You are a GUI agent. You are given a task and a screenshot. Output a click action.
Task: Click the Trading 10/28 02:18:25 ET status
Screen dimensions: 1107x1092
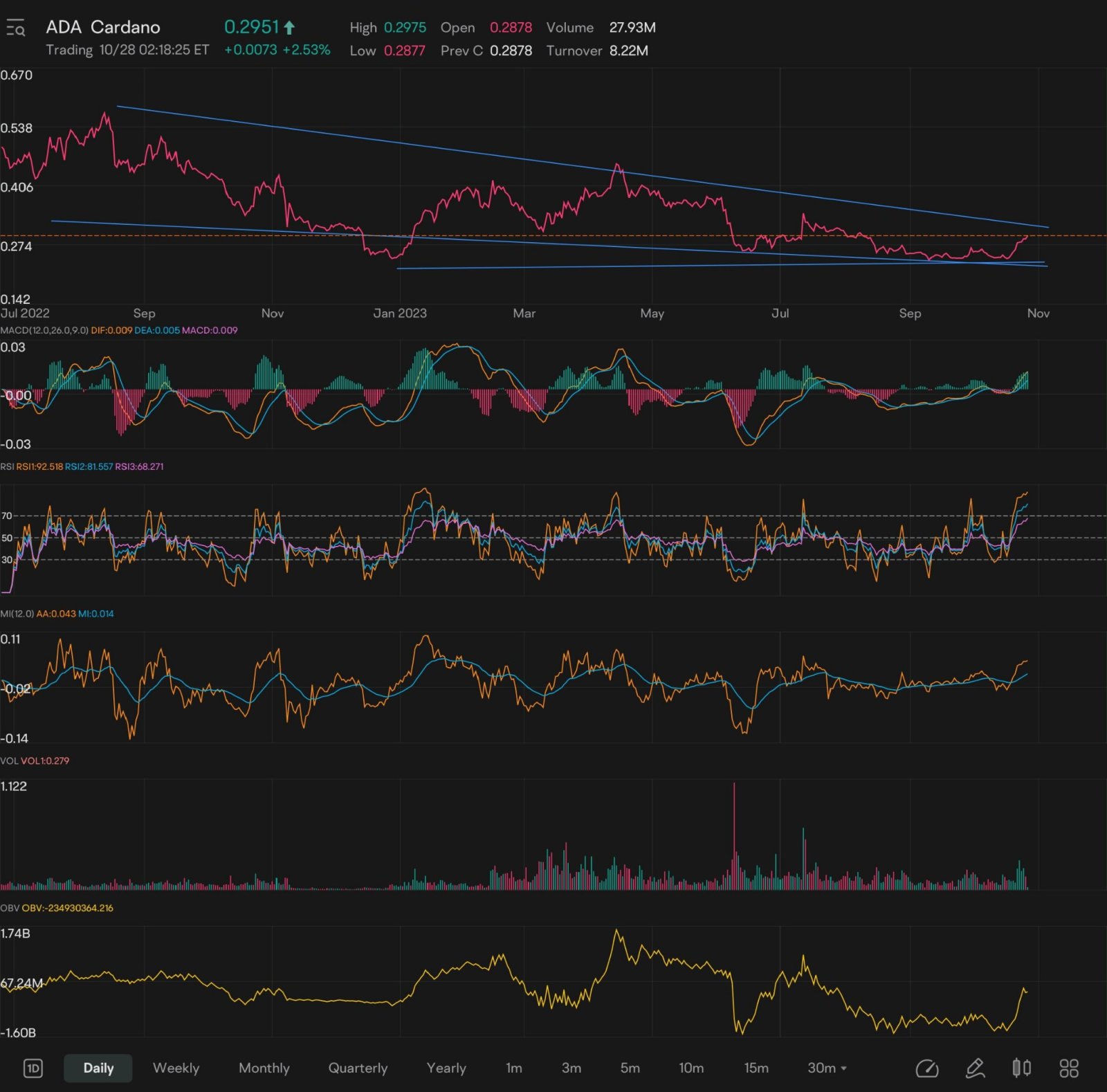click(127, 50)
